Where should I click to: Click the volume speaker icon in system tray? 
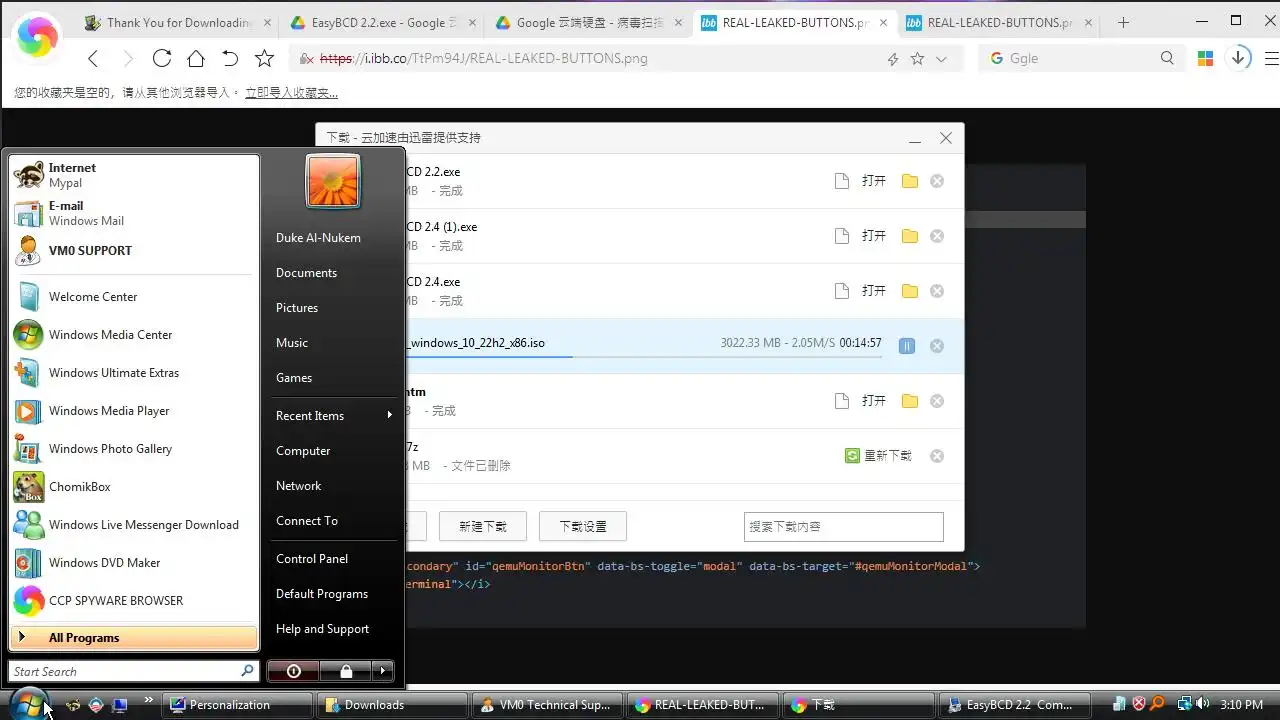(1202, 704)
